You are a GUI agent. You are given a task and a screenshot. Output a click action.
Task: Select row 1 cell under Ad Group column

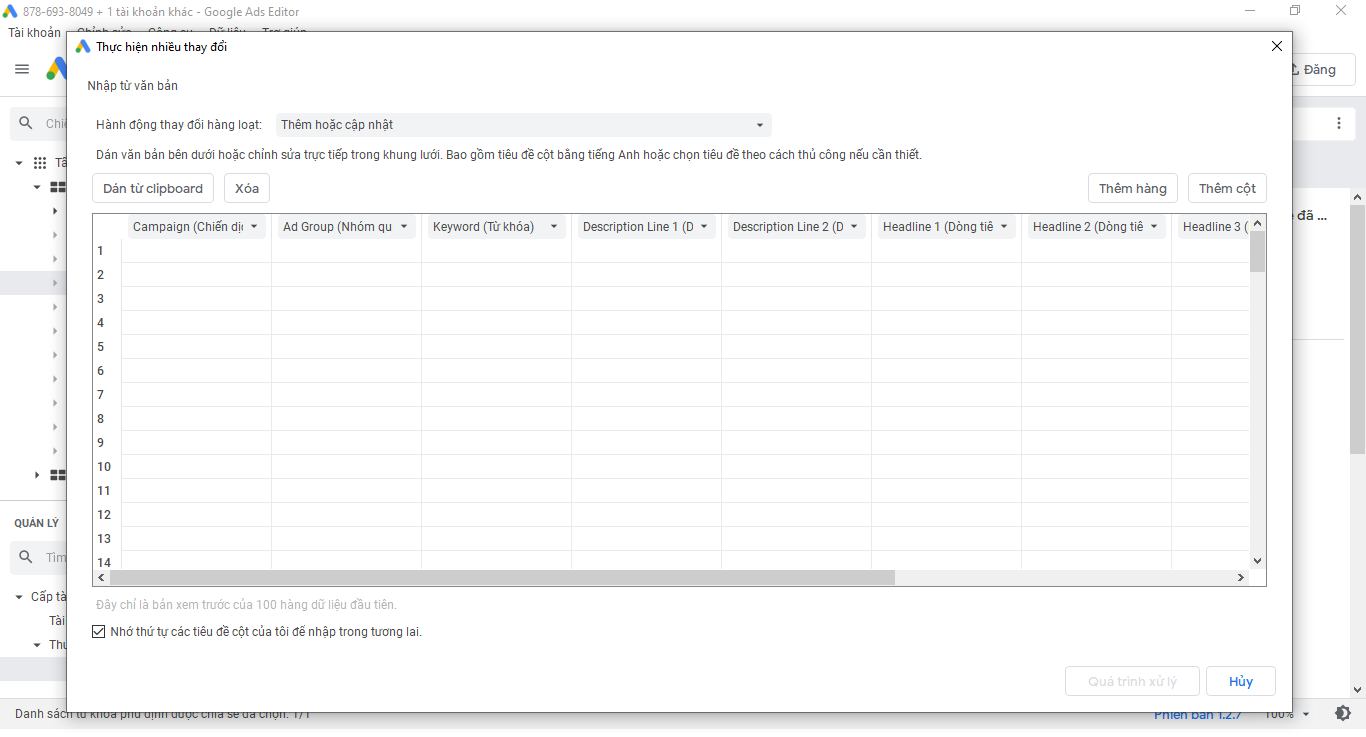346,251
